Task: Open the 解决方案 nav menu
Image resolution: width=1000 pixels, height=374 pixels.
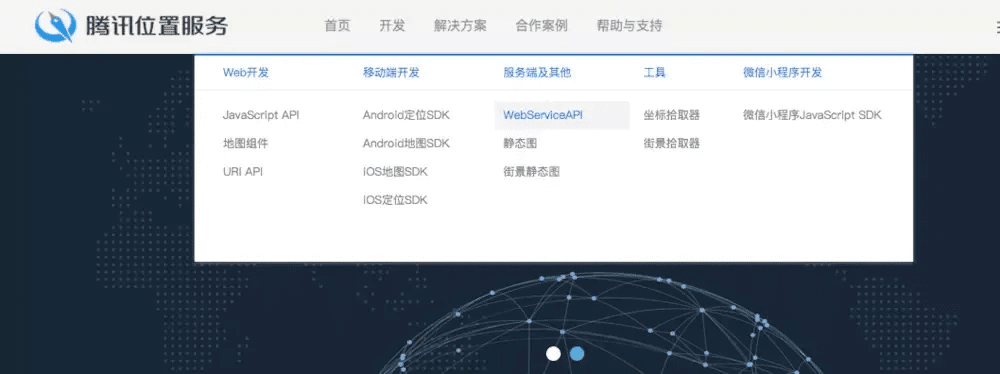Action: click(460, 26)
